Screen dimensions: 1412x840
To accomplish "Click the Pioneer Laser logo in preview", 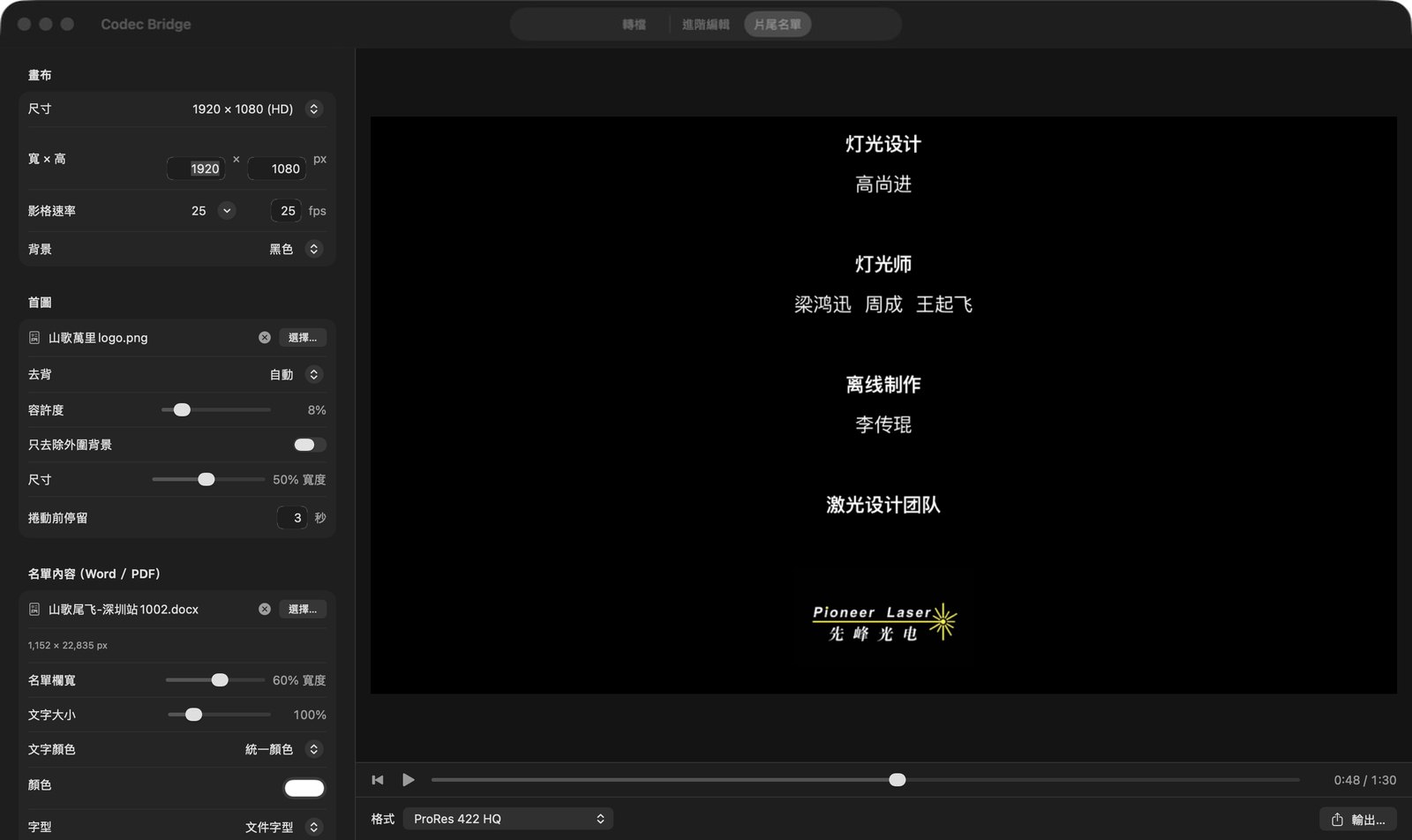I will (884, 622).
